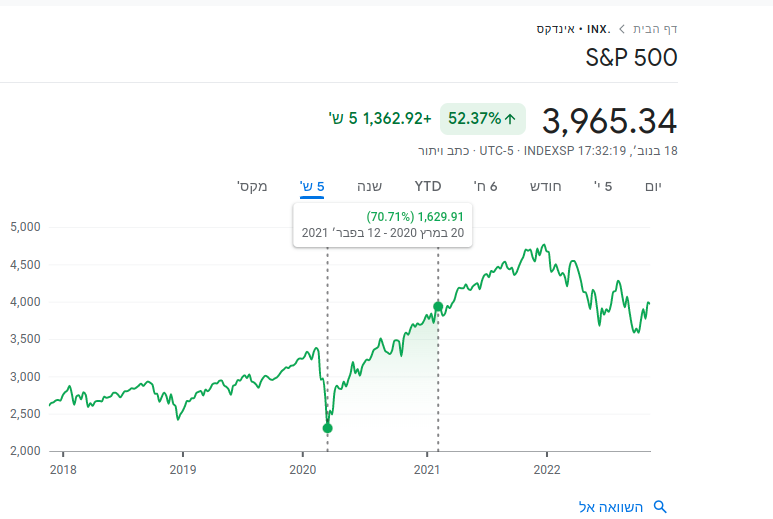Screen dimensions: 773x519
Task: Click the green 52.37% change badge
Action: pos(483,119)
